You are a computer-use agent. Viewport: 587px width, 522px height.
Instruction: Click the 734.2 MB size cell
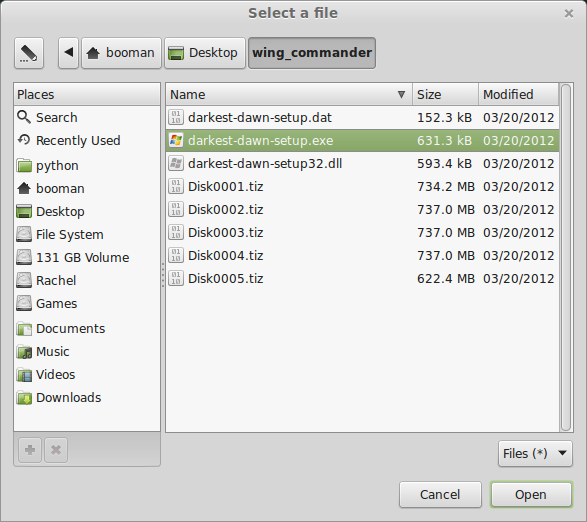coord(445,186)
